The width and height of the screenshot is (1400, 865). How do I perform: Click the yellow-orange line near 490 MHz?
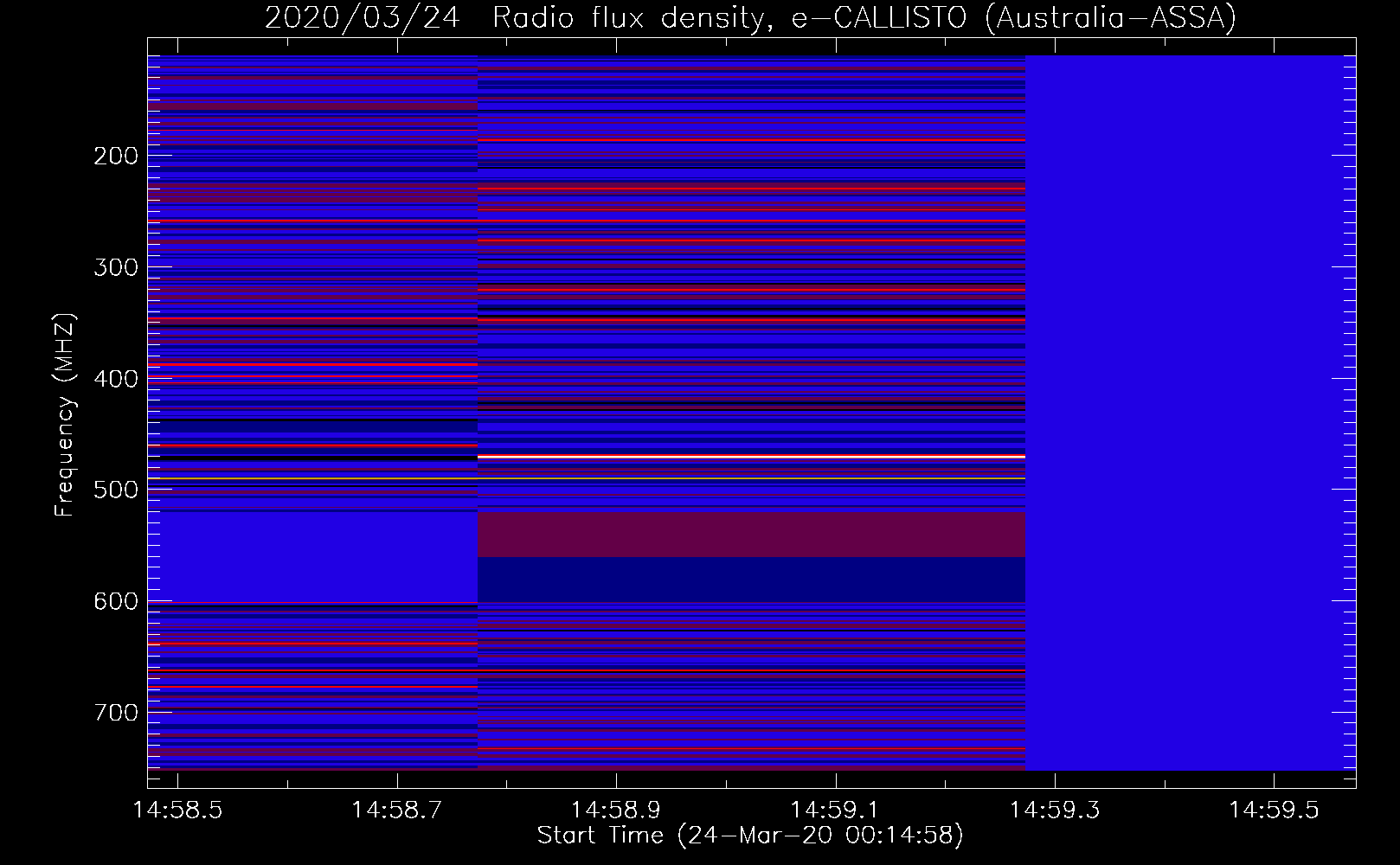(586, 478)
